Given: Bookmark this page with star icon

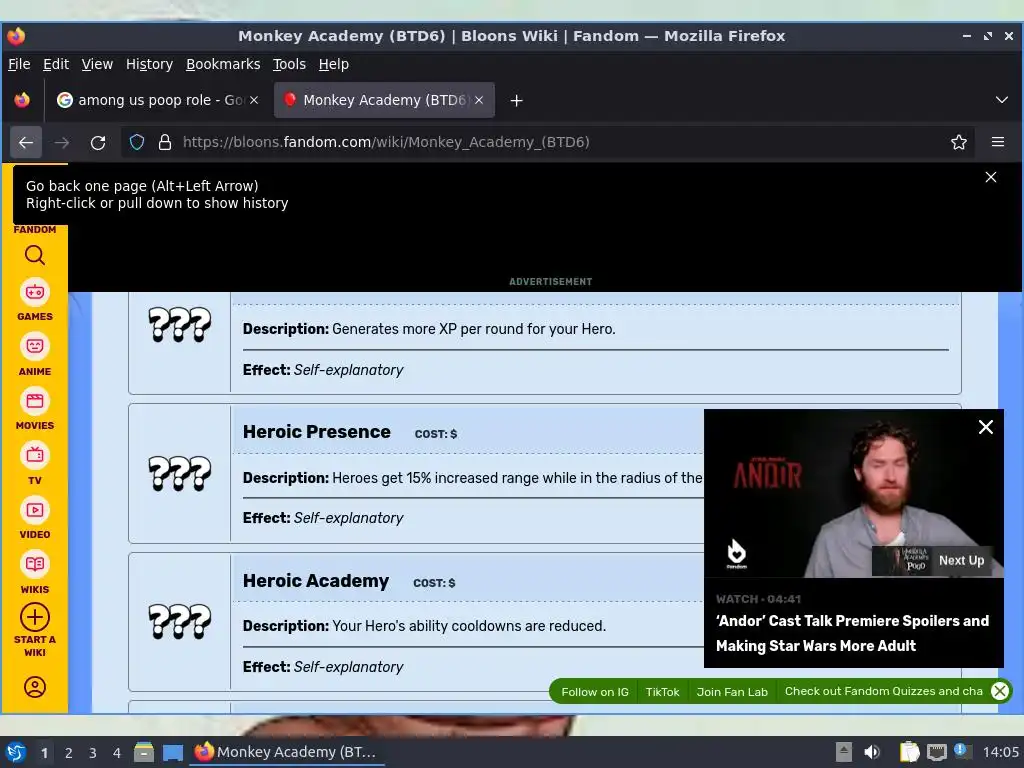Looking at the screenshot, I should pyautogui.click(x=958, y=142).
